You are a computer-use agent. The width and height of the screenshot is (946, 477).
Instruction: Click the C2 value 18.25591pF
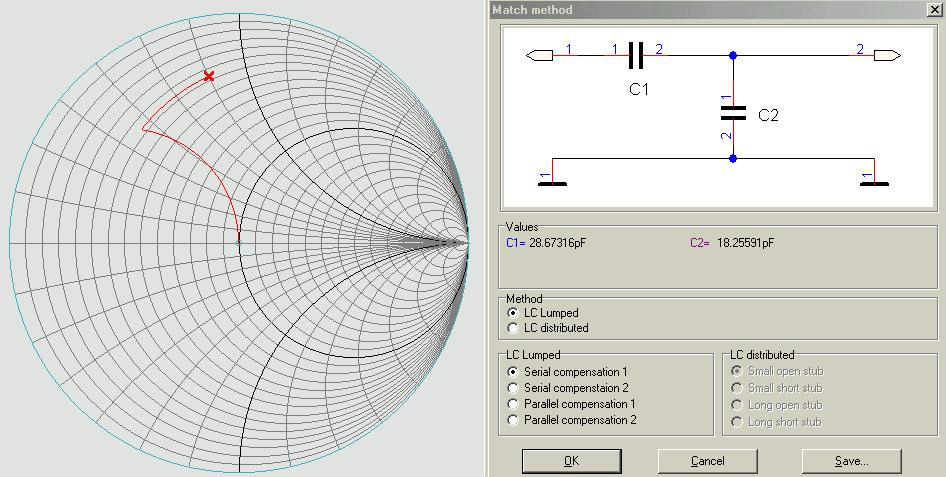[x=746, y=243]
